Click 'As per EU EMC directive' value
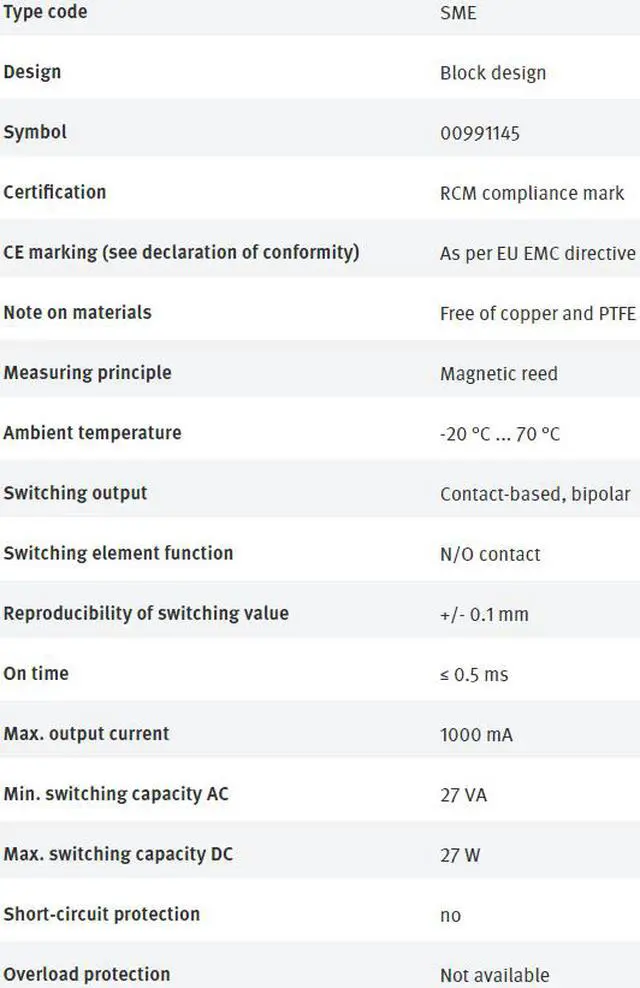This screenshot has width=640, height=988. (x=537, y=253)
